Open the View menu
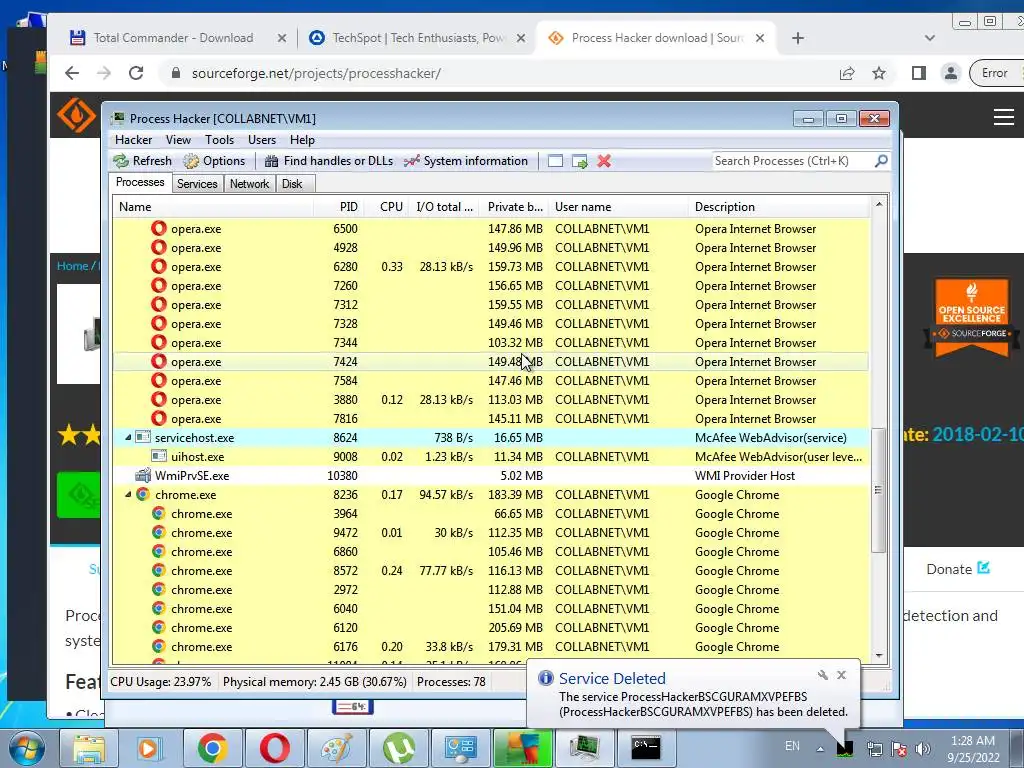This screenshot has height=768, width=1024. (178, 140)
